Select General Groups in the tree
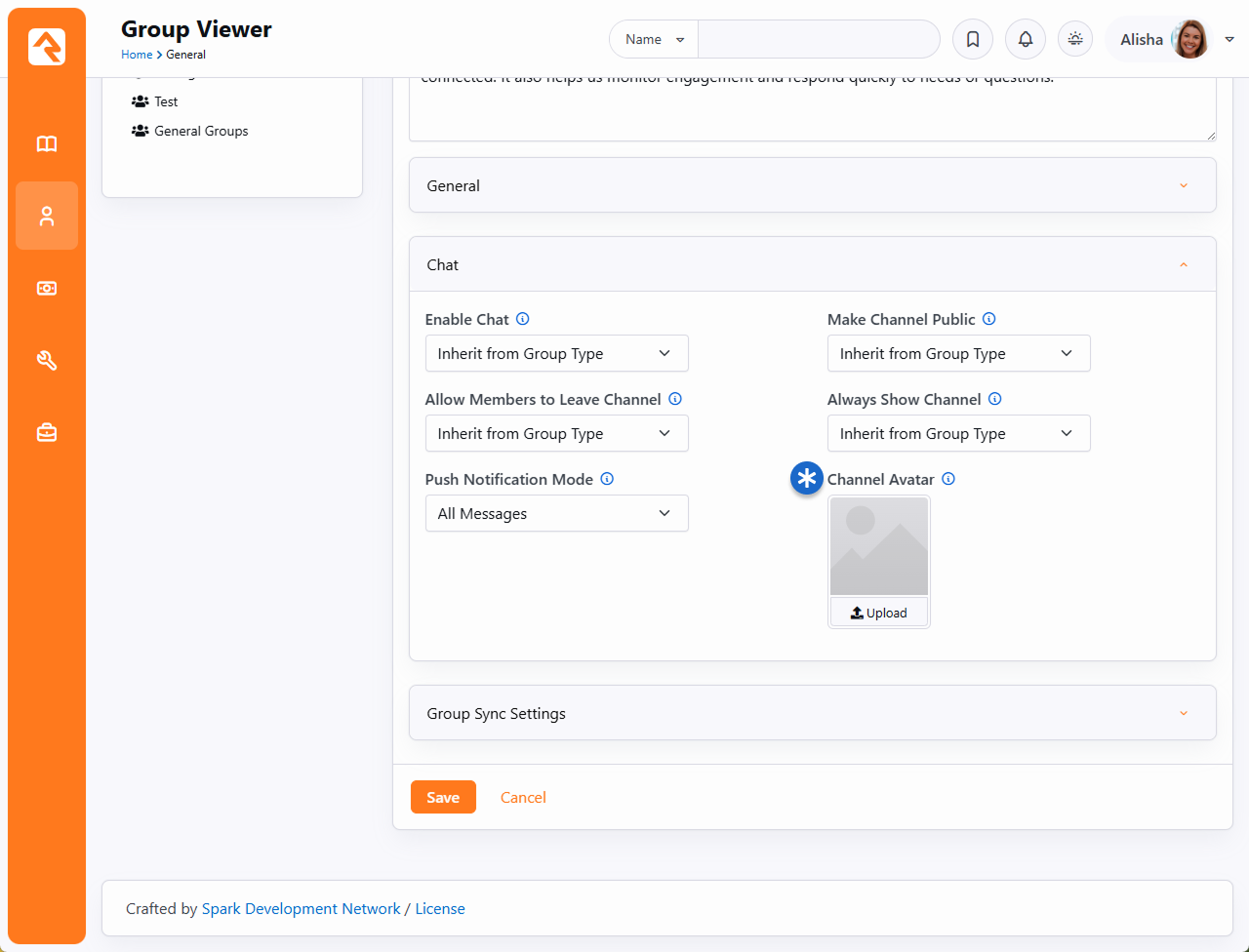Viewport: 1249px width, 952px height. (201, 131)
